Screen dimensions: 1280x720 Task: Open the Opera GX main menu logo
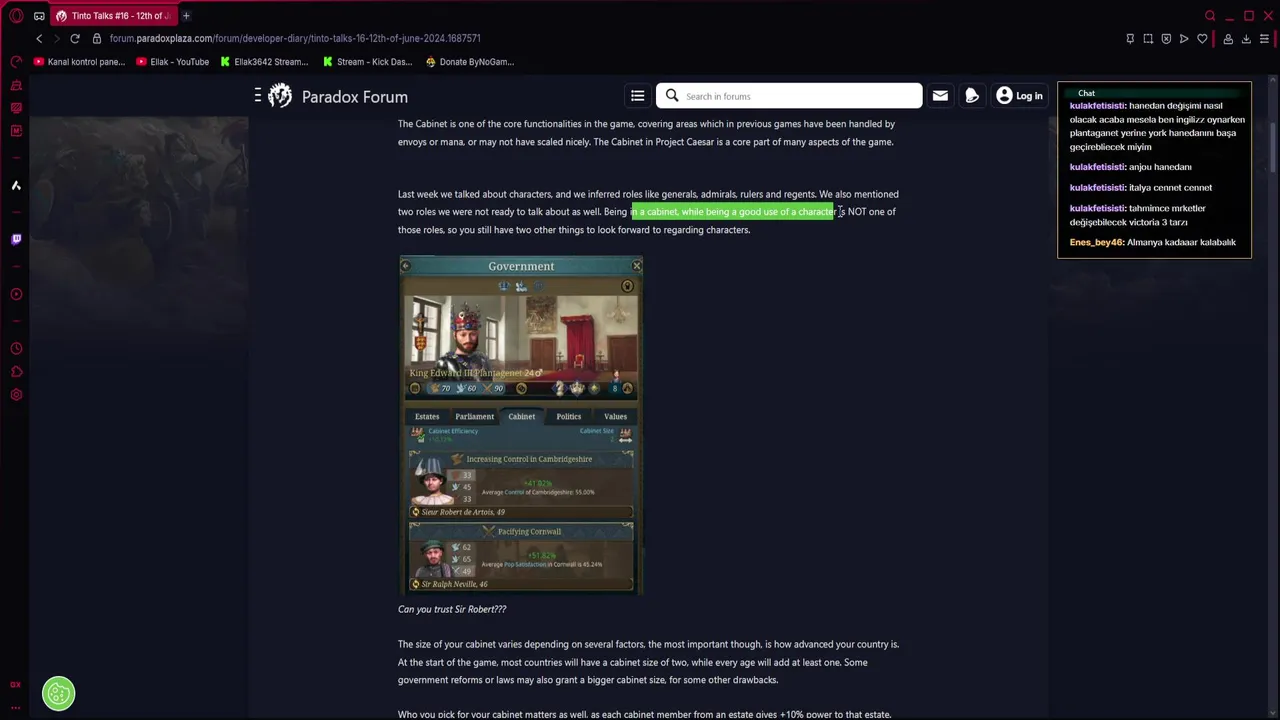tap(16, 16)
